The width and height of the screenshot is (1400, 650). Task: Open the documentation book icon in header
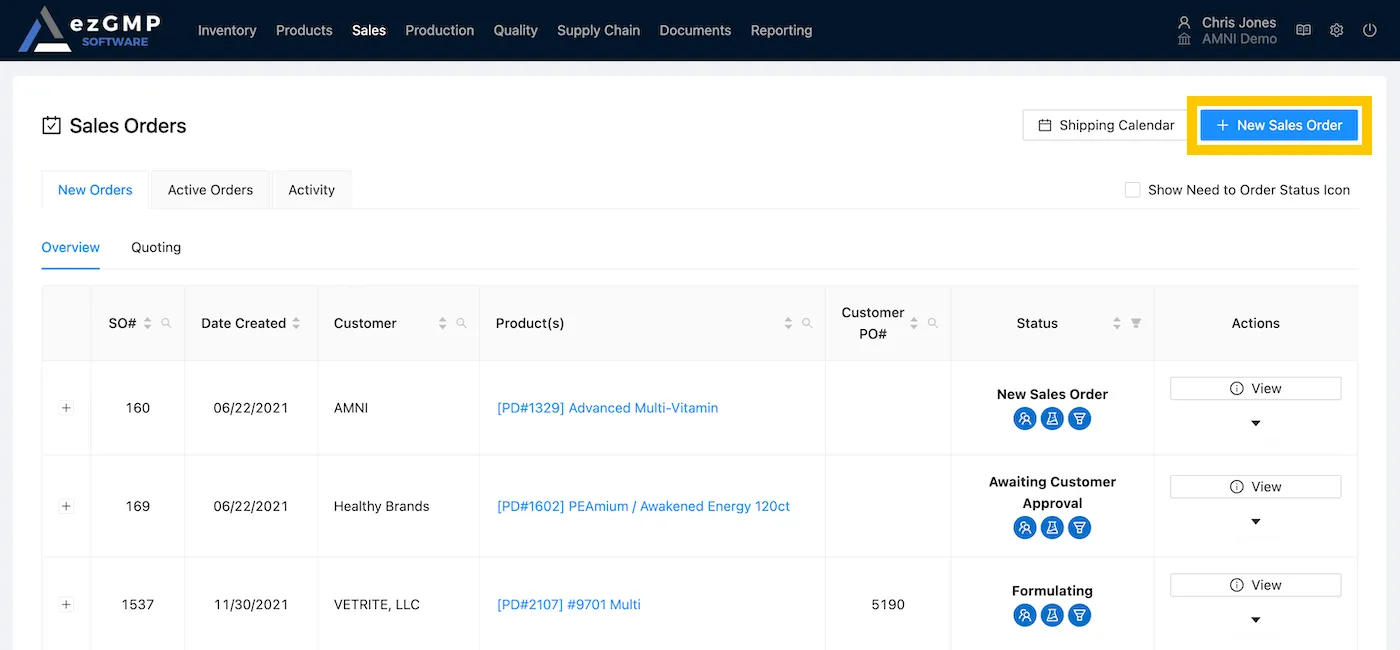tap(1303, 30)
